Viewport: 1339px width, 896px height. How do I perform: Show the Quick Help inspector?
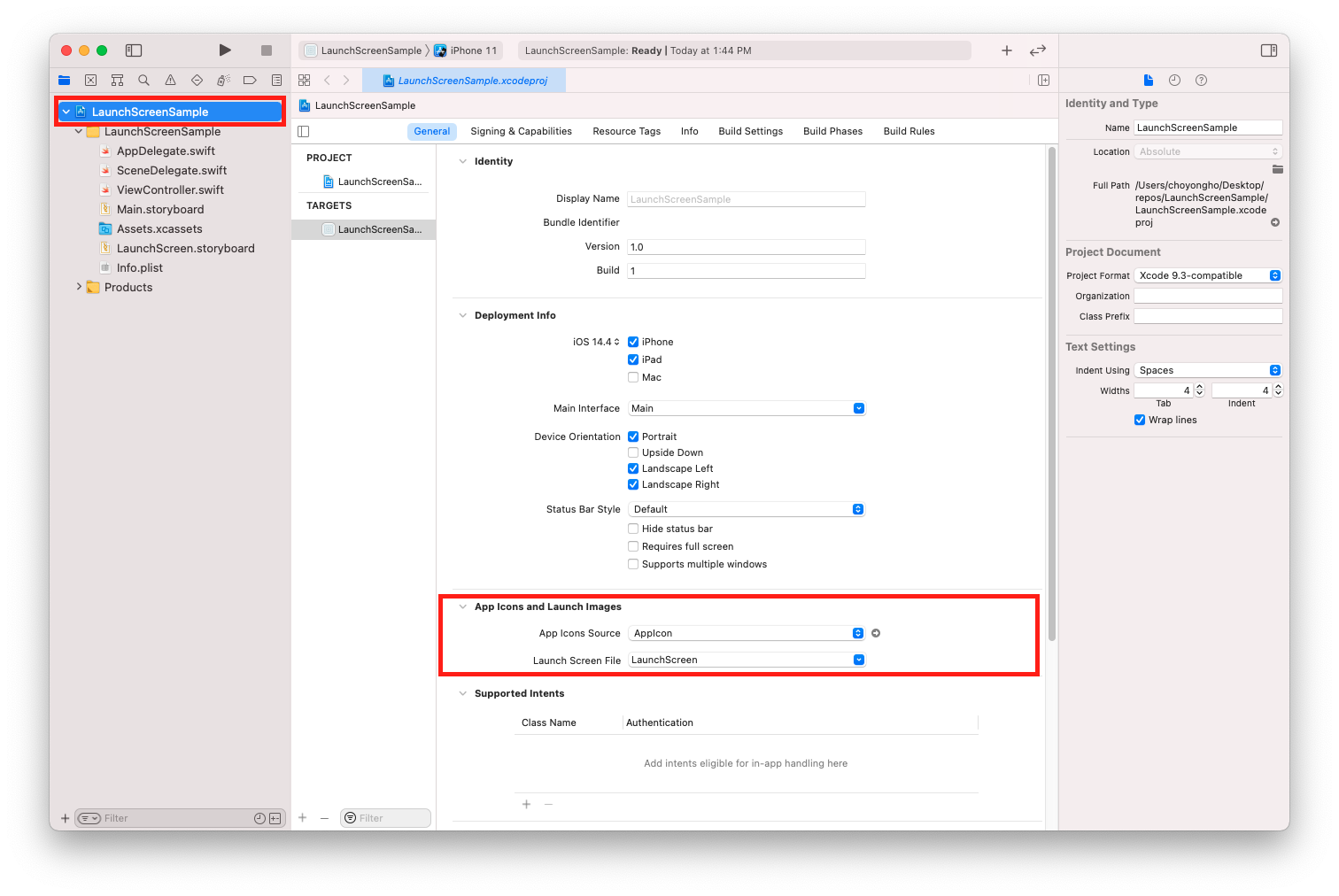pos(1201,80)
